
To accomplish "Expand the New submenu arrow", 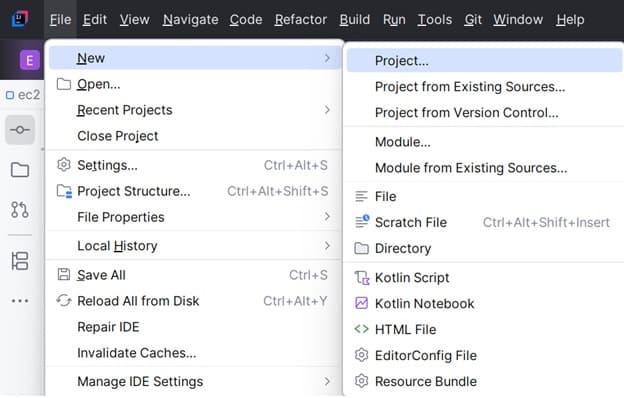I will tap(327, 58).
